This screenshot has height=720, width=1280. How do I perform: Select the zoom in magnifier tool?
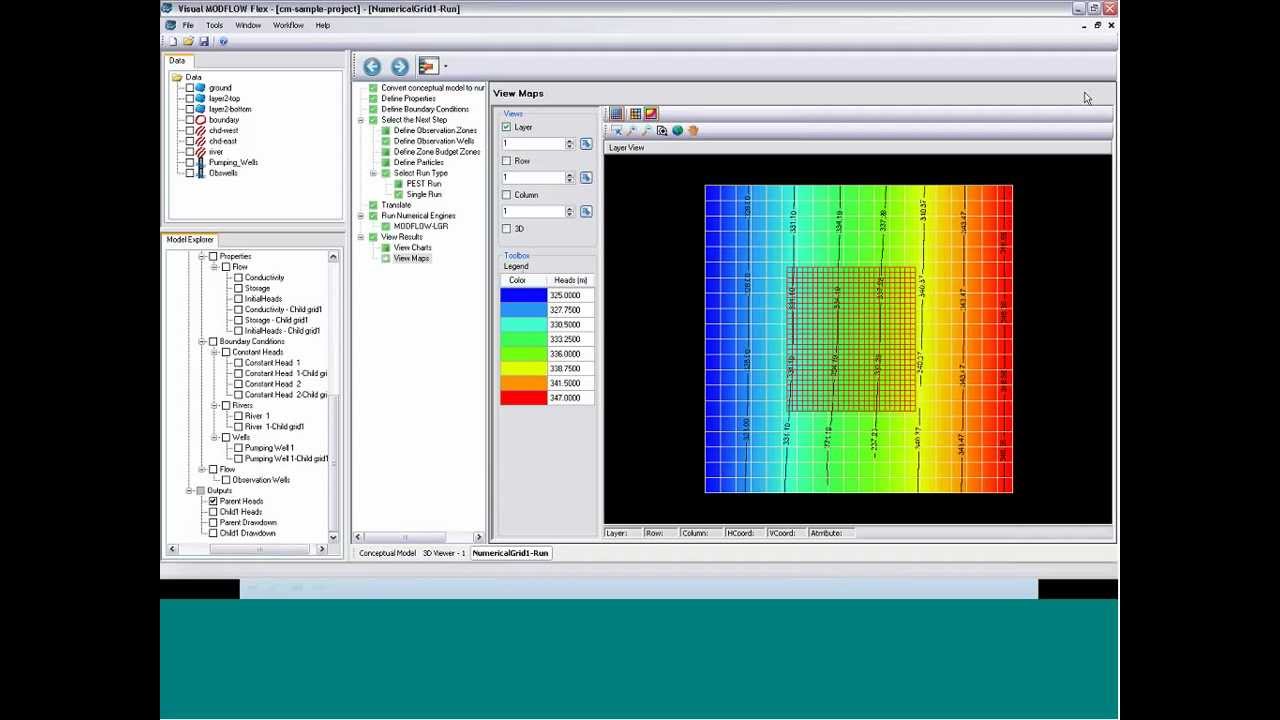[x=632, y=131]
